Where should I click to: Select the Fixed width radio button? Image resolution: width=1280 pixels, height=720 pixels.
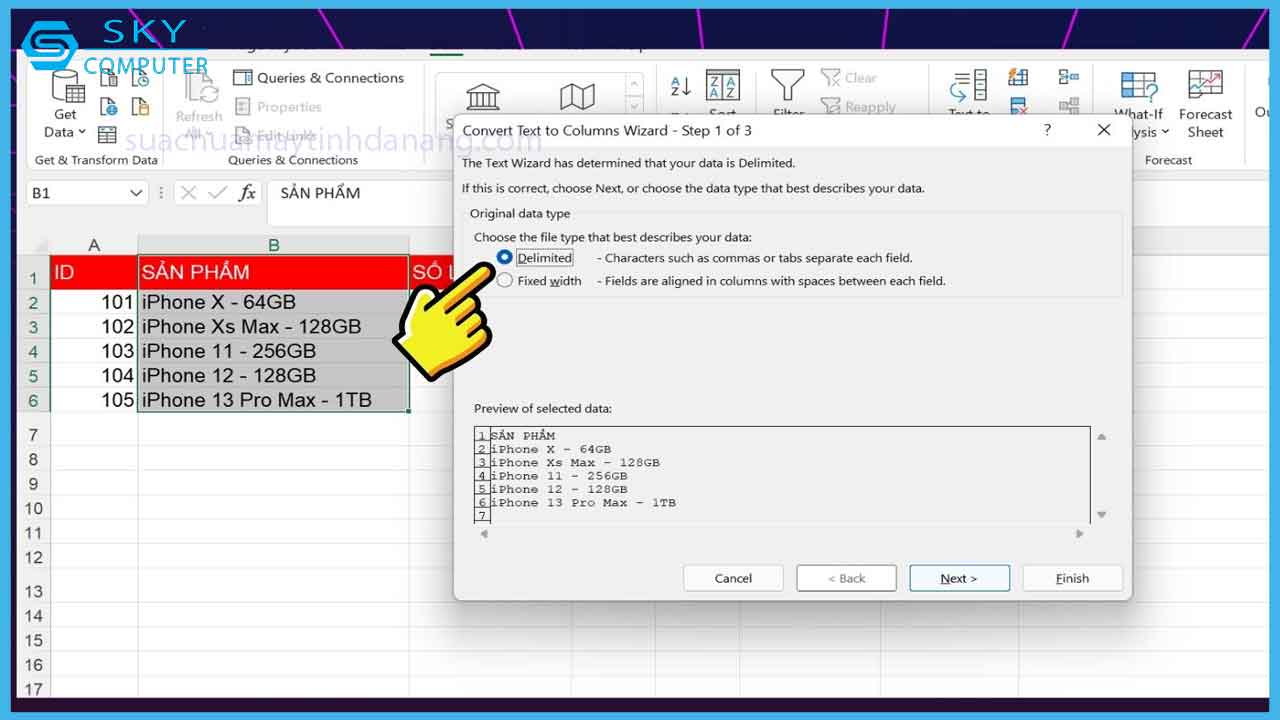(505, 281)
